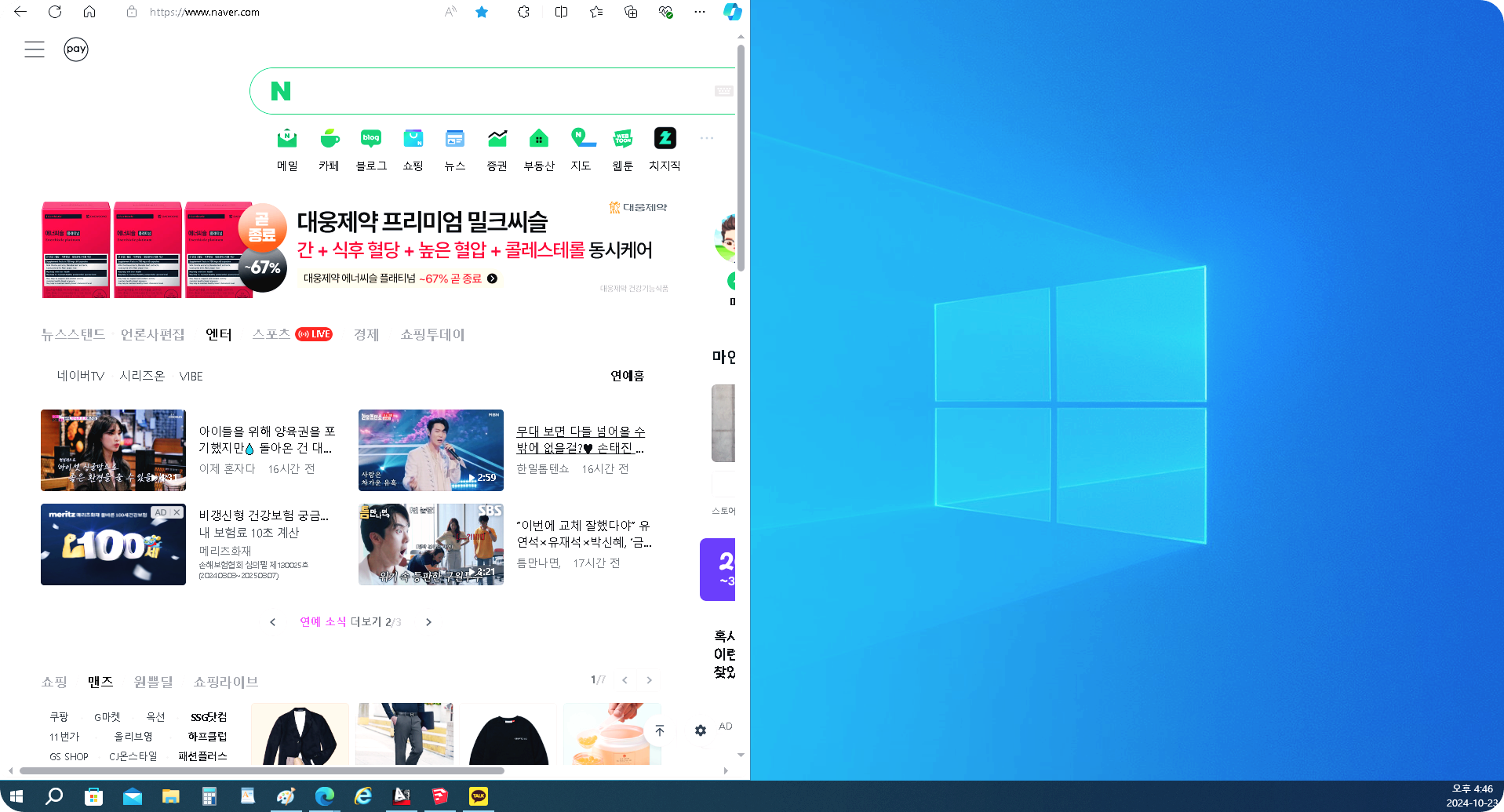The width and height of the screenshot is (1504, 812).
Task: Open the Real Estate (부동산) shortcut icon
Action: pos(539,139)
